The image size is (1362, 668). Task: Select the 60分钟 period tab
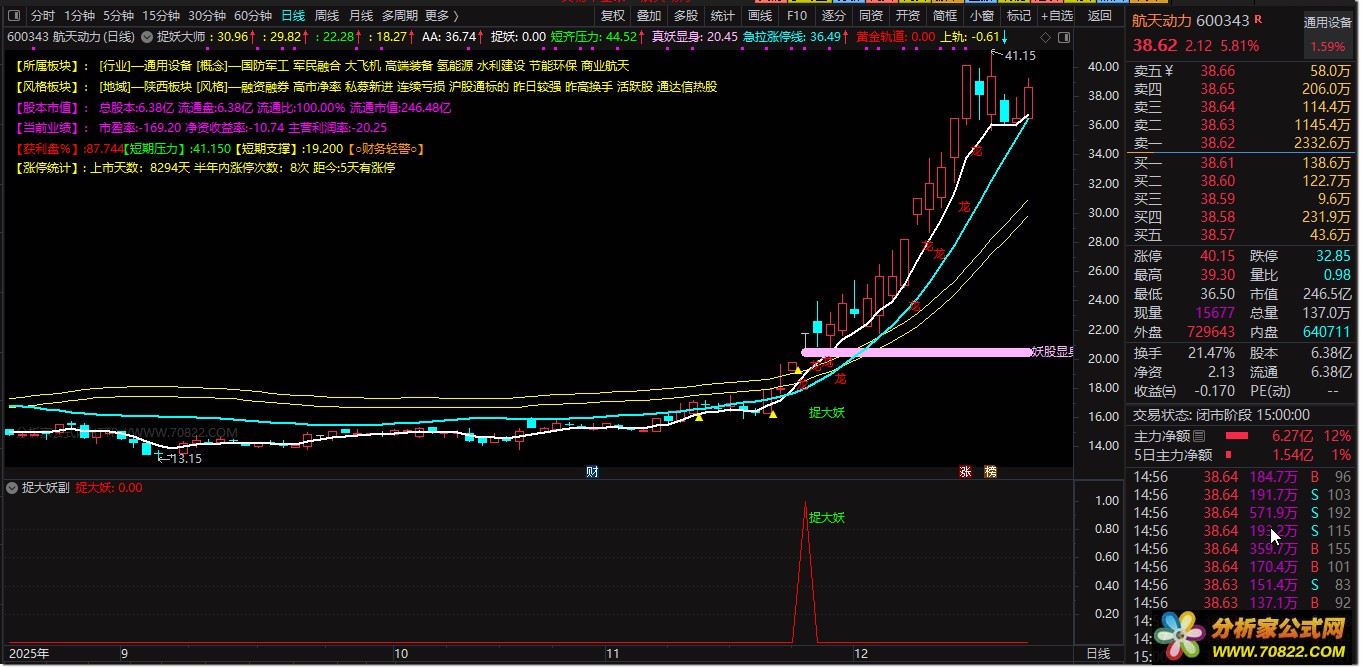click(x=252, y=16)
